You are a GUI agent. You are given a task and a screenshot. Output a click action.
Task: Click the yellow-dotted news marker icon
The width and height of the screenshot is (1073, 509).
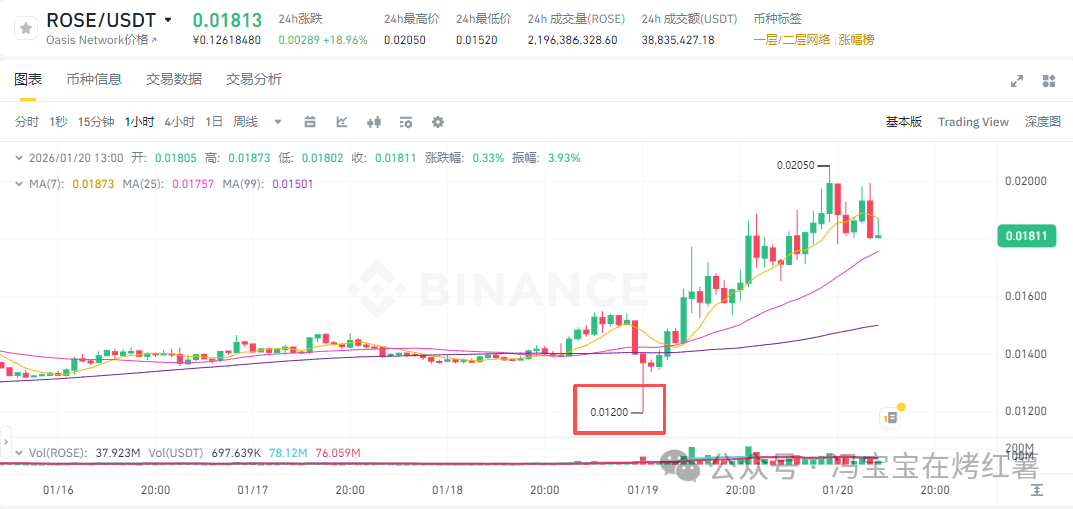tap(892, 415)
